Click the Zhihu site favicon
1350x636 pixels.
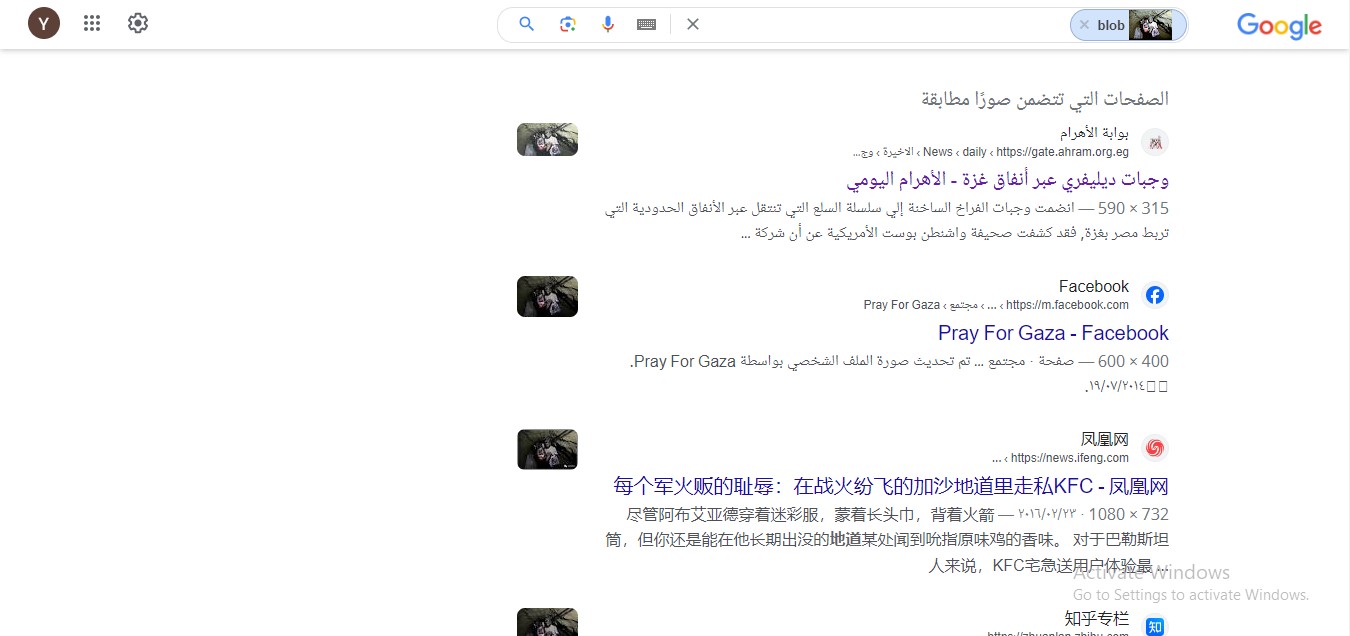(1155, 626)
